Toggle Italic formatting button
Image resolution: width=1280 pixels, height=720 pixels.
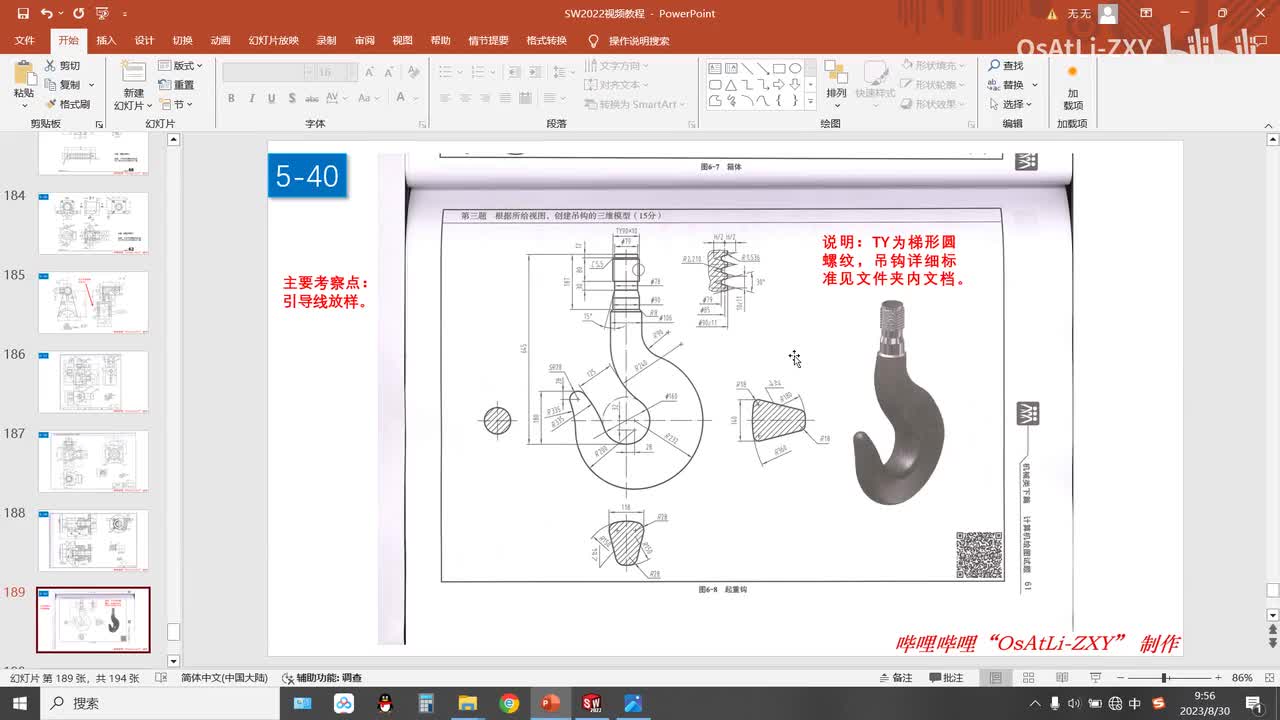pos(251,98)
